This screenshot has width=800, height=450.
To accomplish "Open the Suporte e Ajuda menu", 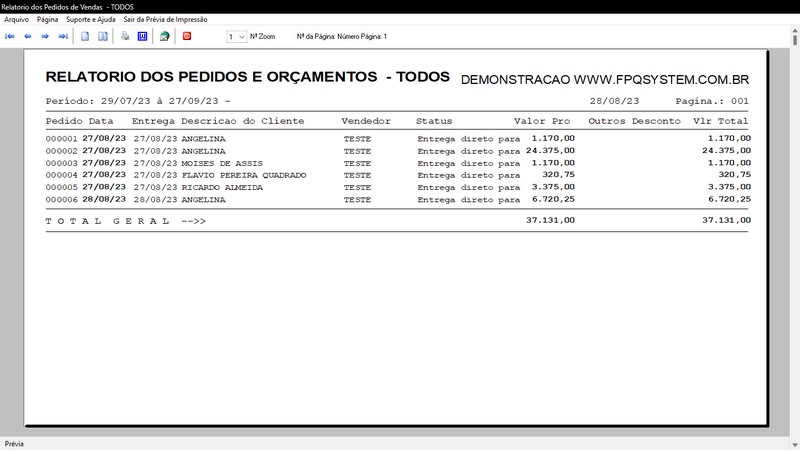I will 91,19.
